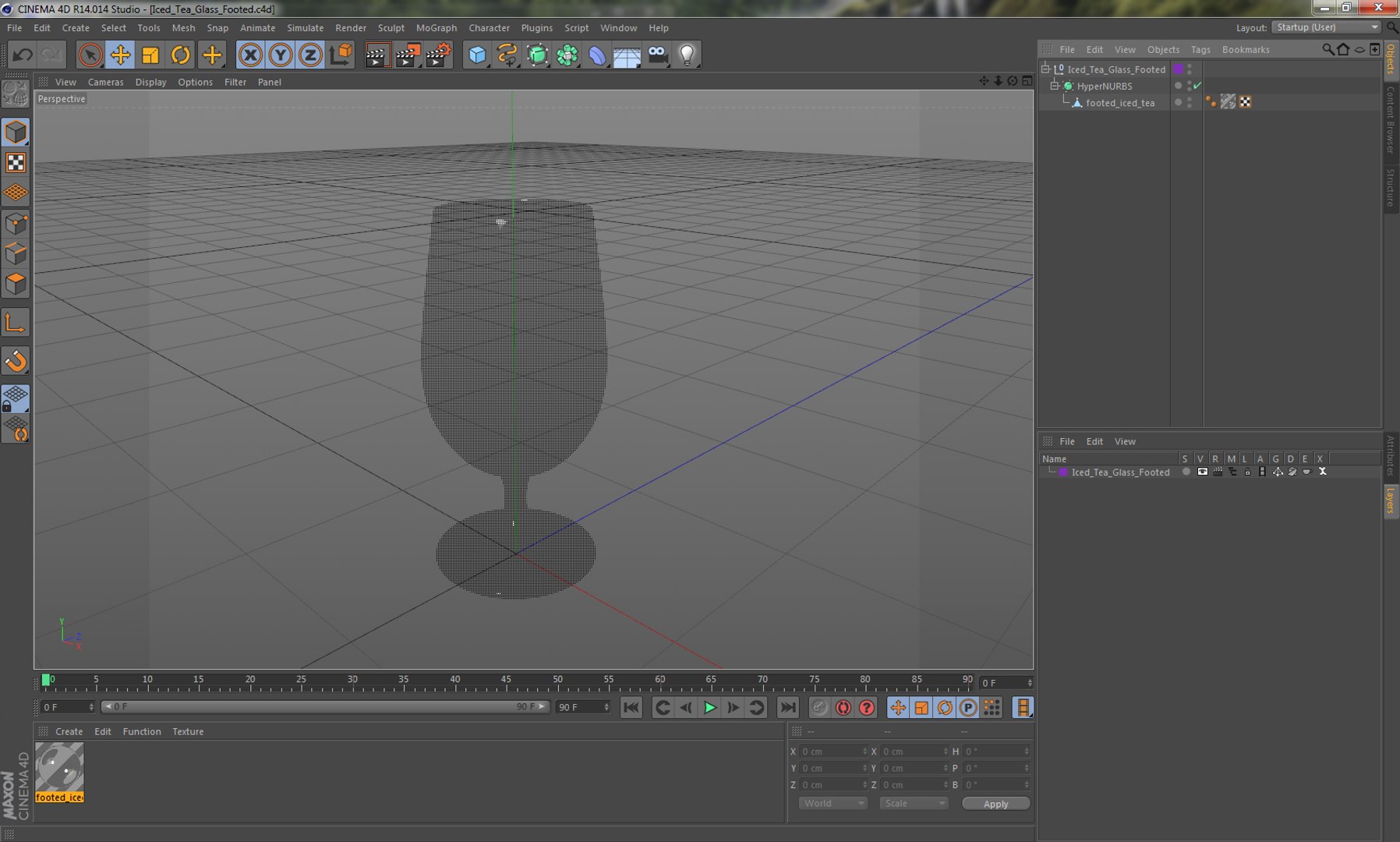Open Material Manager Create menu

point(69,731)
